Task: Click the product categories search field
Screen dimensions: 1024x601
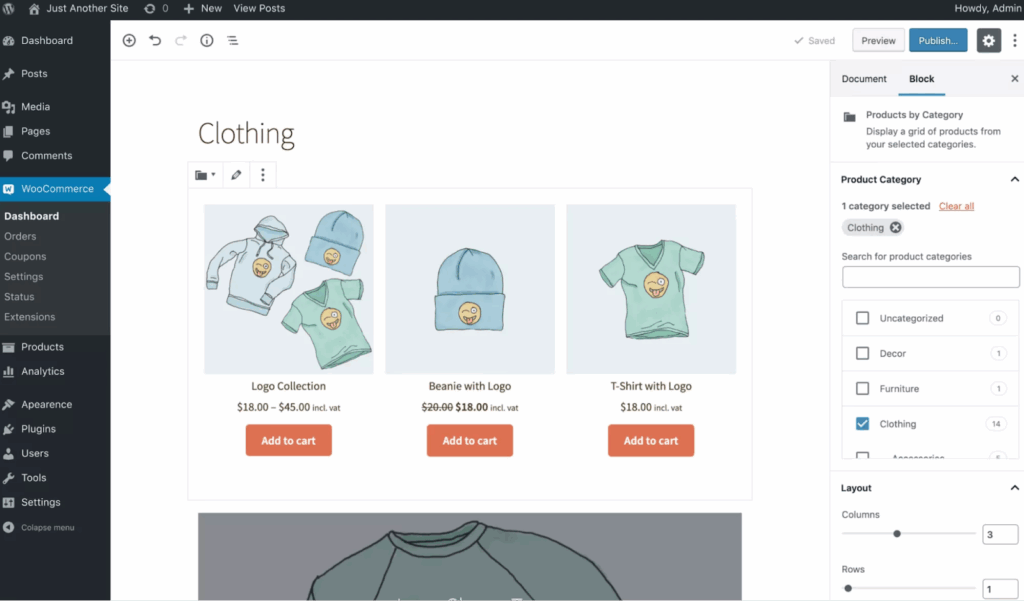Action: coord(930,276)
